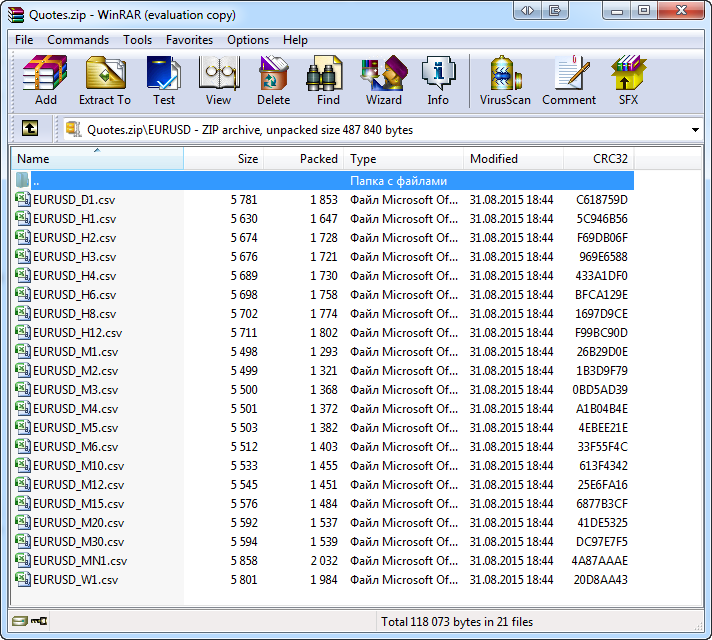Select file EURUSD_M10.csv

pyautogui.click(x=322, y=466)
